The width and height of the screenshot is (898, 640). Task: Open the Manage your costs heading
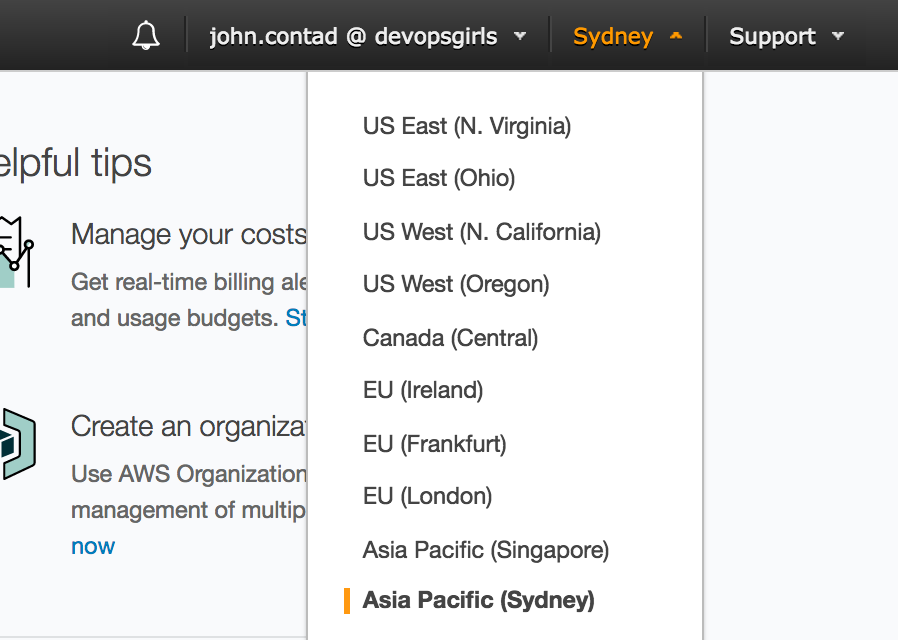[188, 234]
